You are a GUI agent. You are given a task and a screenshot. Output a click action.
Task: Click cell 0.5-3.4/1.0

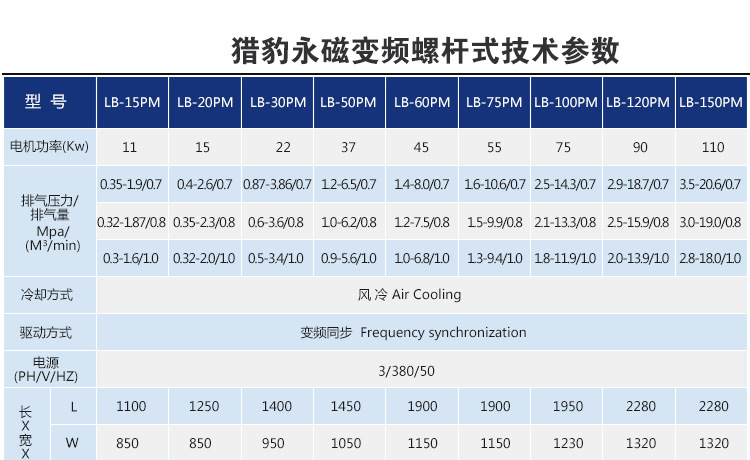(276, 258)
